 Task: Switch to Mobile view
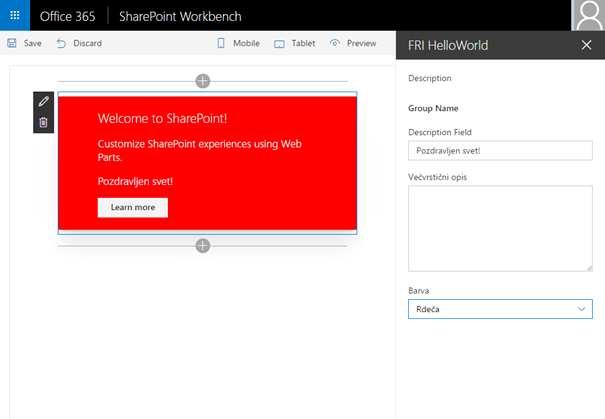(238, 44)
